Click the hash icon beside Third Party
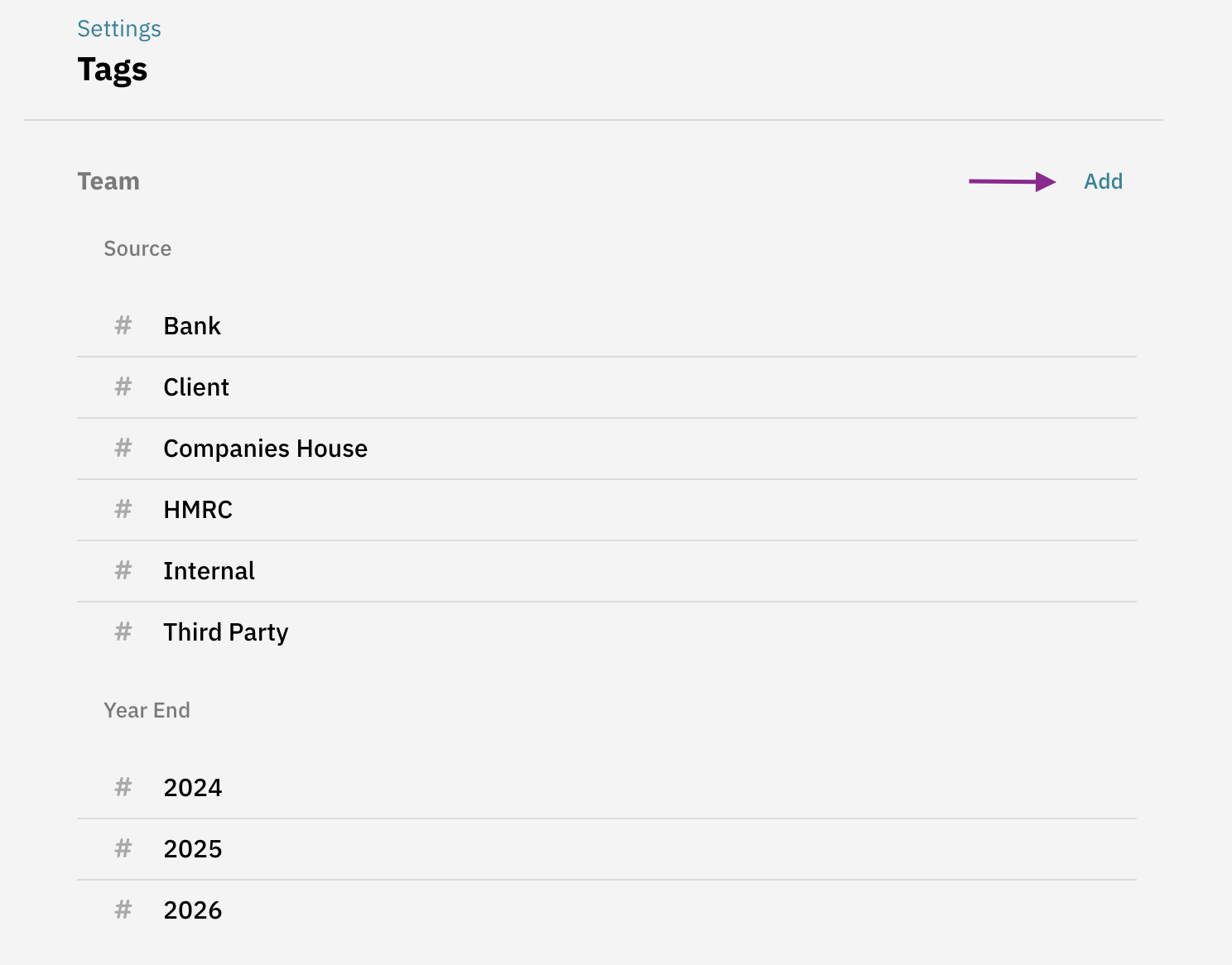1232x965 pixels. click(x=123, y=632)
